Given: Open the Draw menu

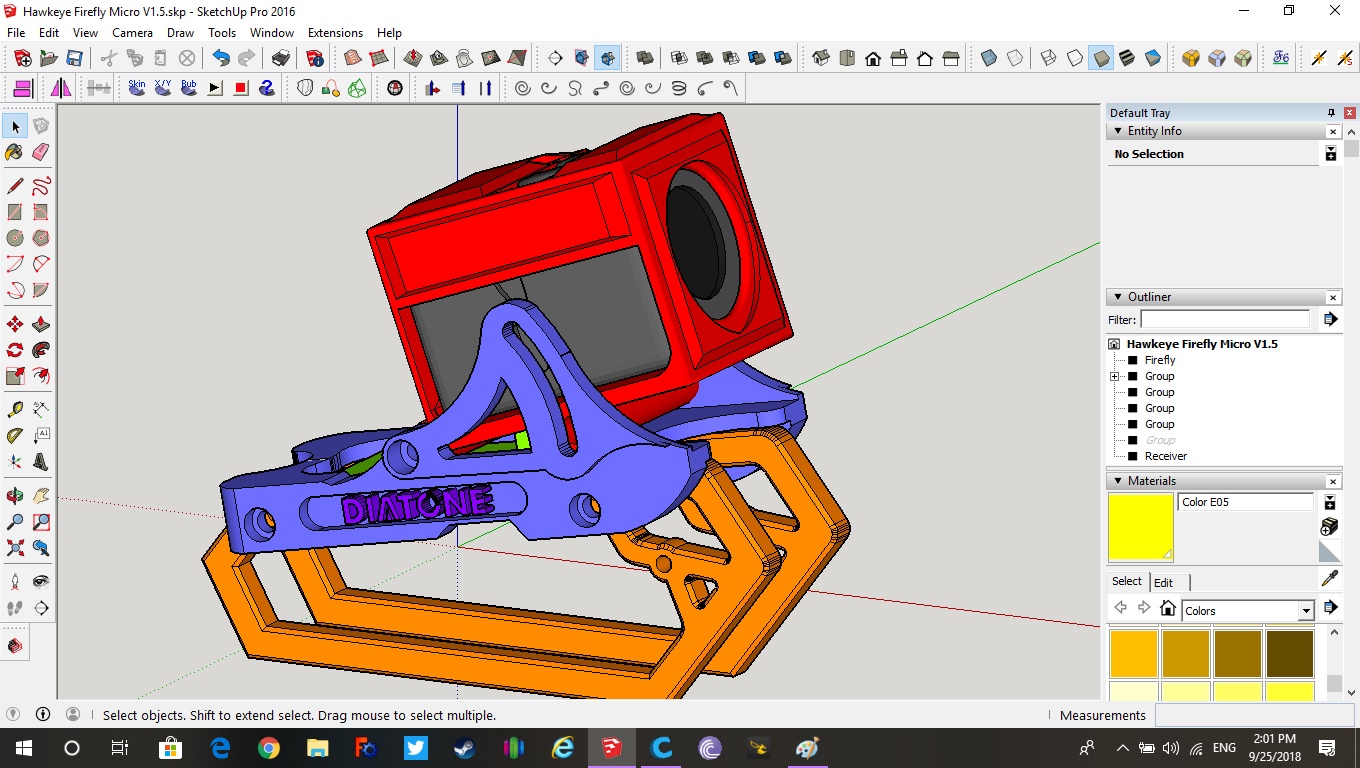Looking at the screenshot, I should 181,33.
